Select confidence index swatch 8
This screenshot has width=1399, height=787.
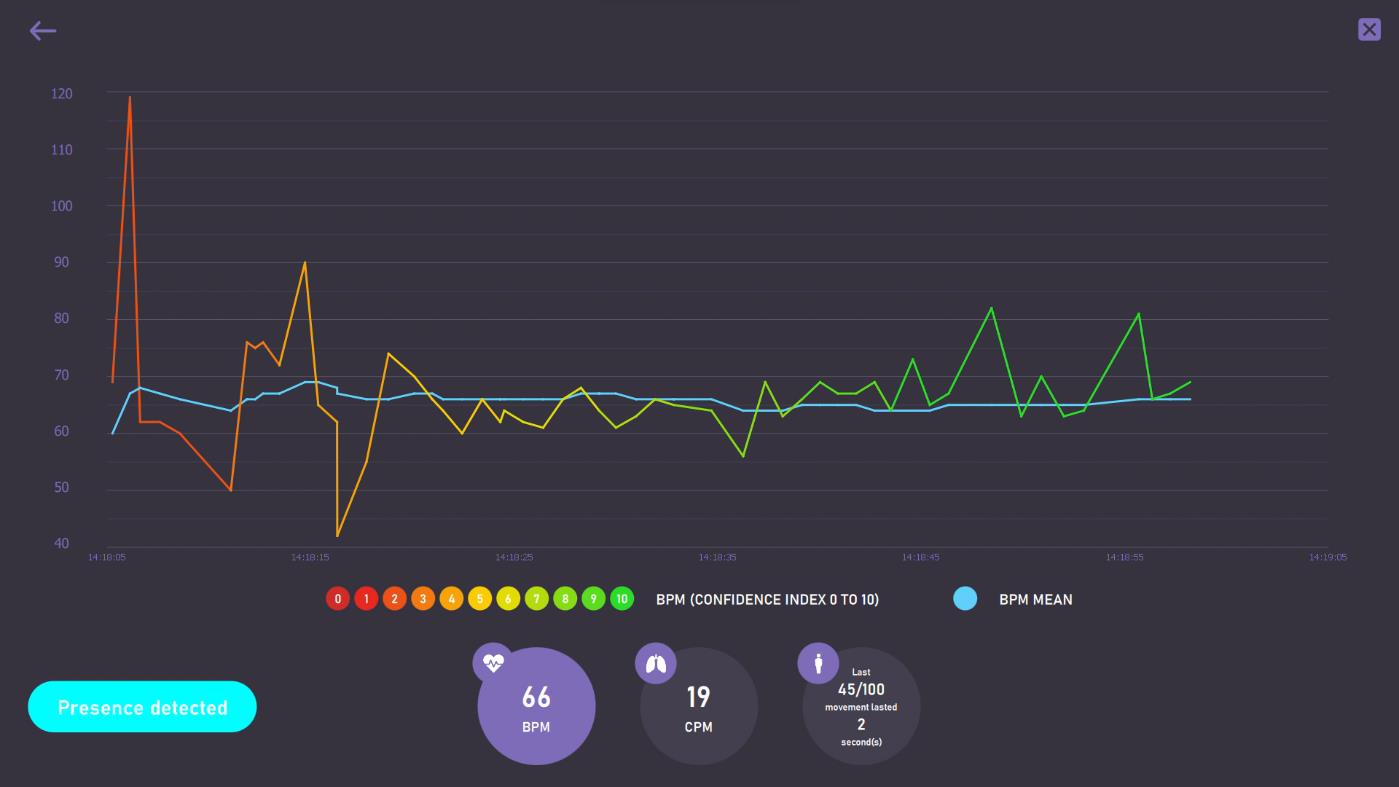[565, 599]
